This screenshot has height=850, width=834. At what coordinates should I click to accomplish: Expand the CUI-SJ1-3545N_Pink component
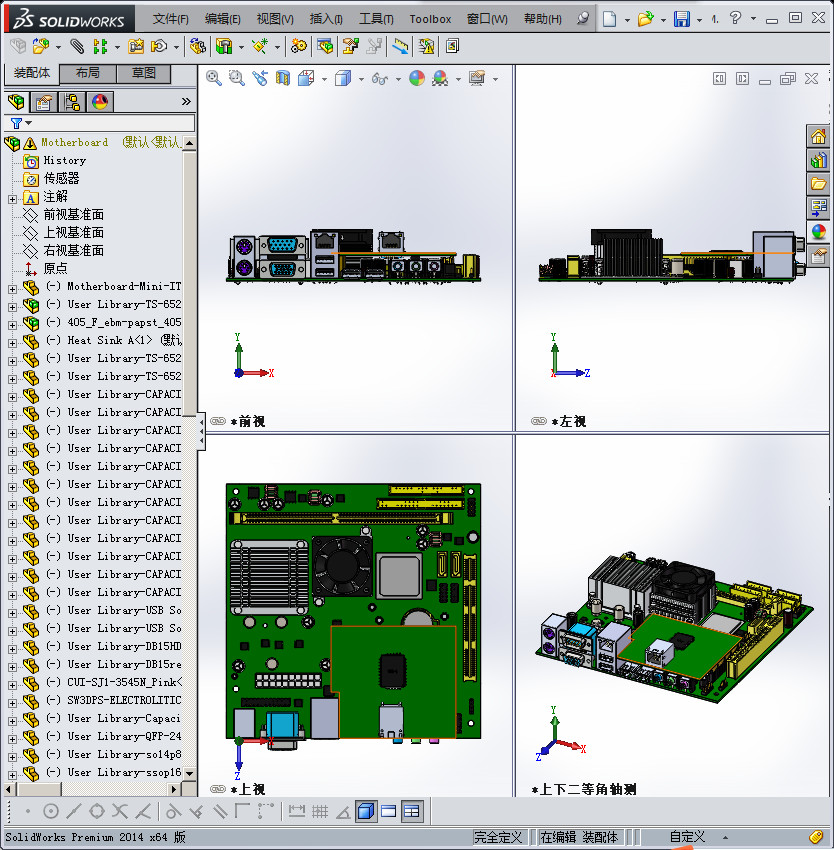12,685
